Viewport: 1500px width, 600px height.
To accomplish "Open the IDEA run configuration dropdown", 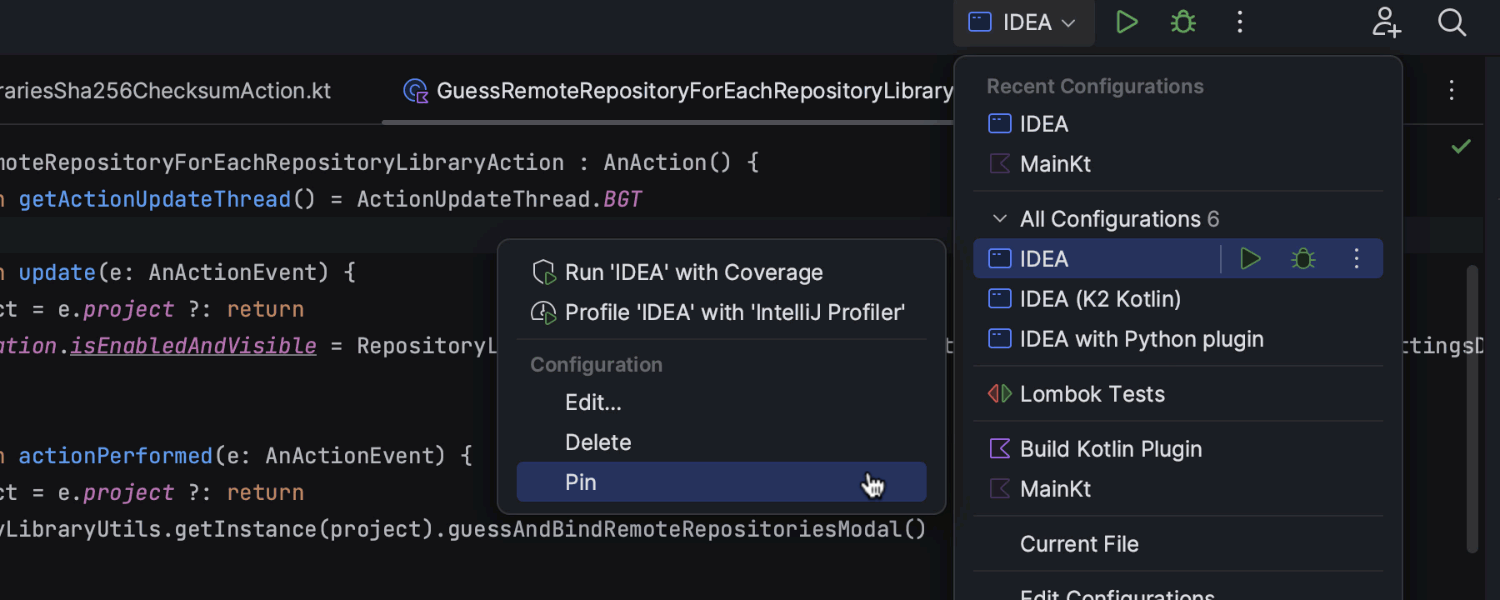I will tap(1023, 22).
